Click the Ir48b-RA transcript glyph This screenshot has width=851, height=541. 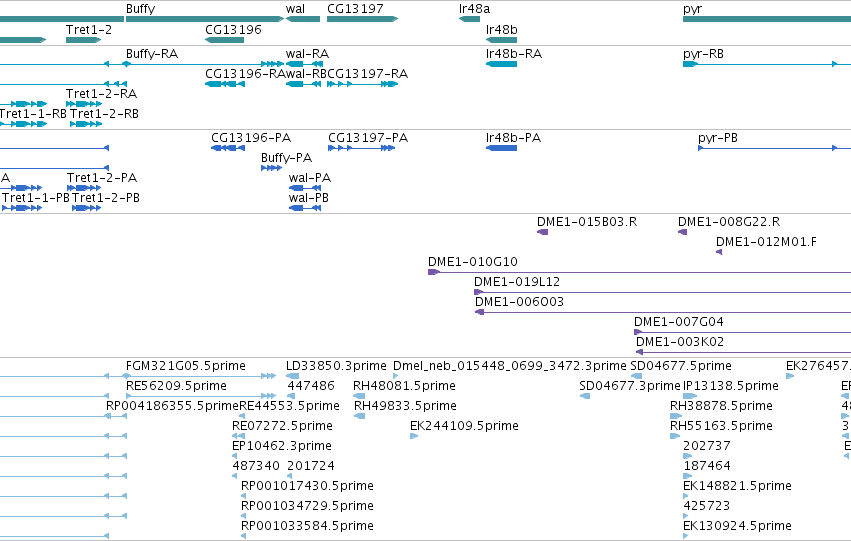pos(501,64)
